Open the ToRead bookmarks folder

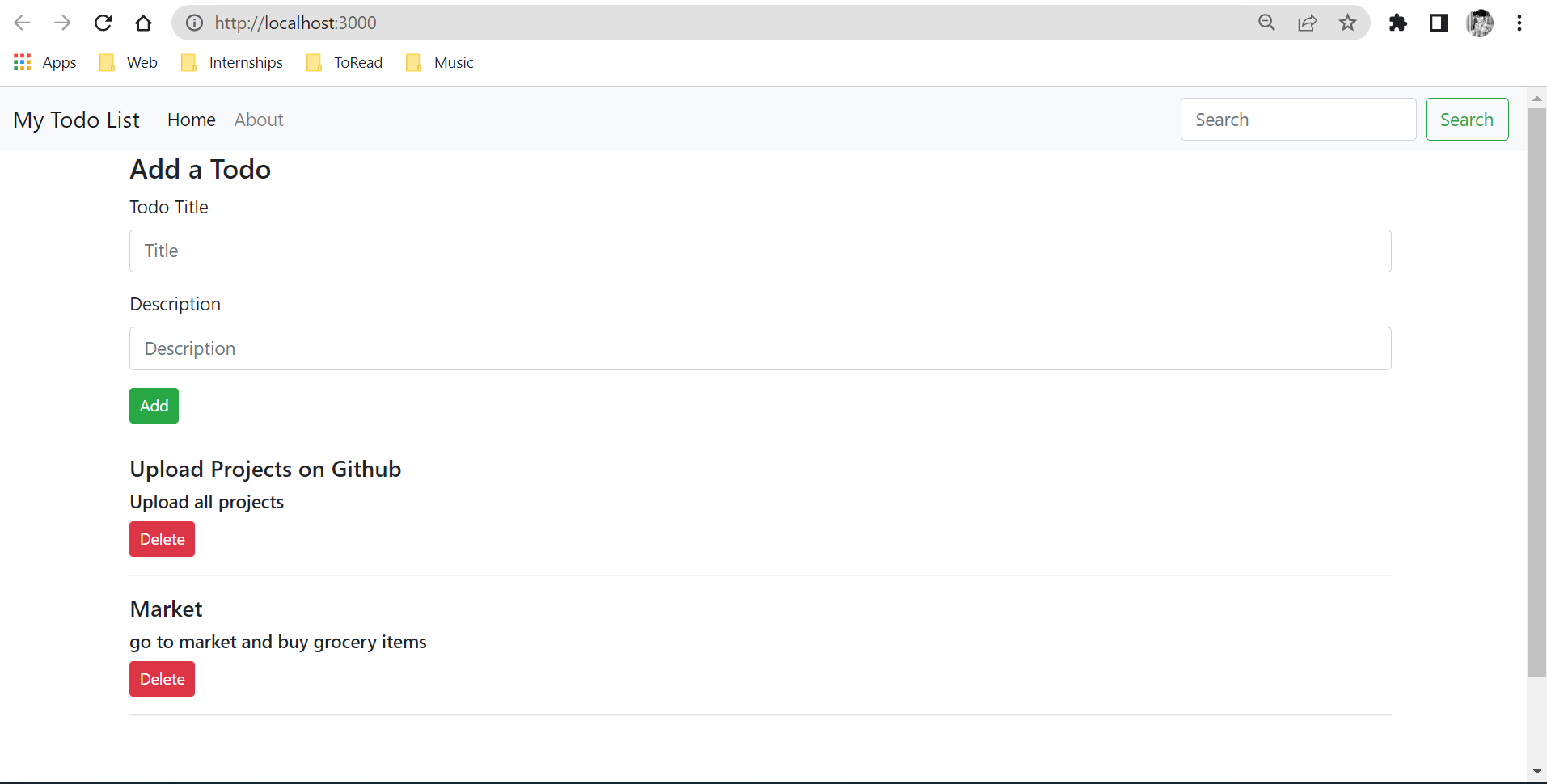(x=344, y=62)
